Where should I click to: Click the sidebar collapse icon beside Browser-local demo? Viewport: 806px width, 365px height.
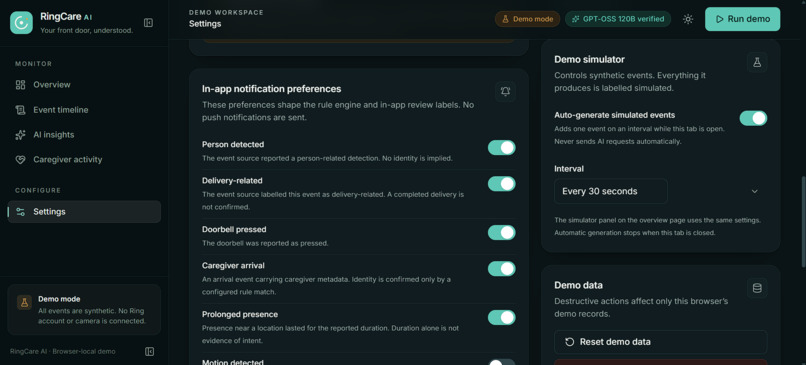tap(150, 352)
